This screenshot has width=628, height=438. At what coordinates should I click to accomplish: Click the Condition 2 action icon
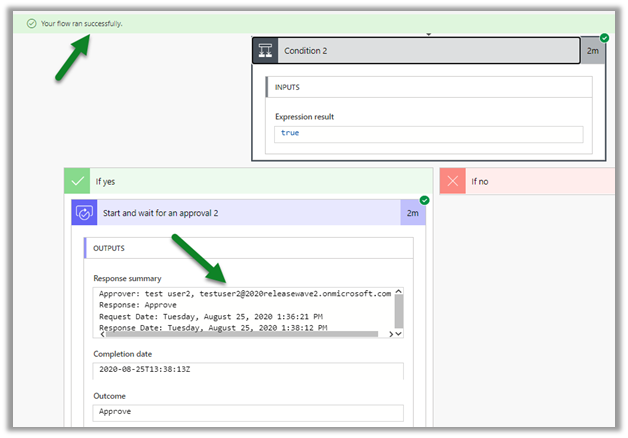coord(265,51)
